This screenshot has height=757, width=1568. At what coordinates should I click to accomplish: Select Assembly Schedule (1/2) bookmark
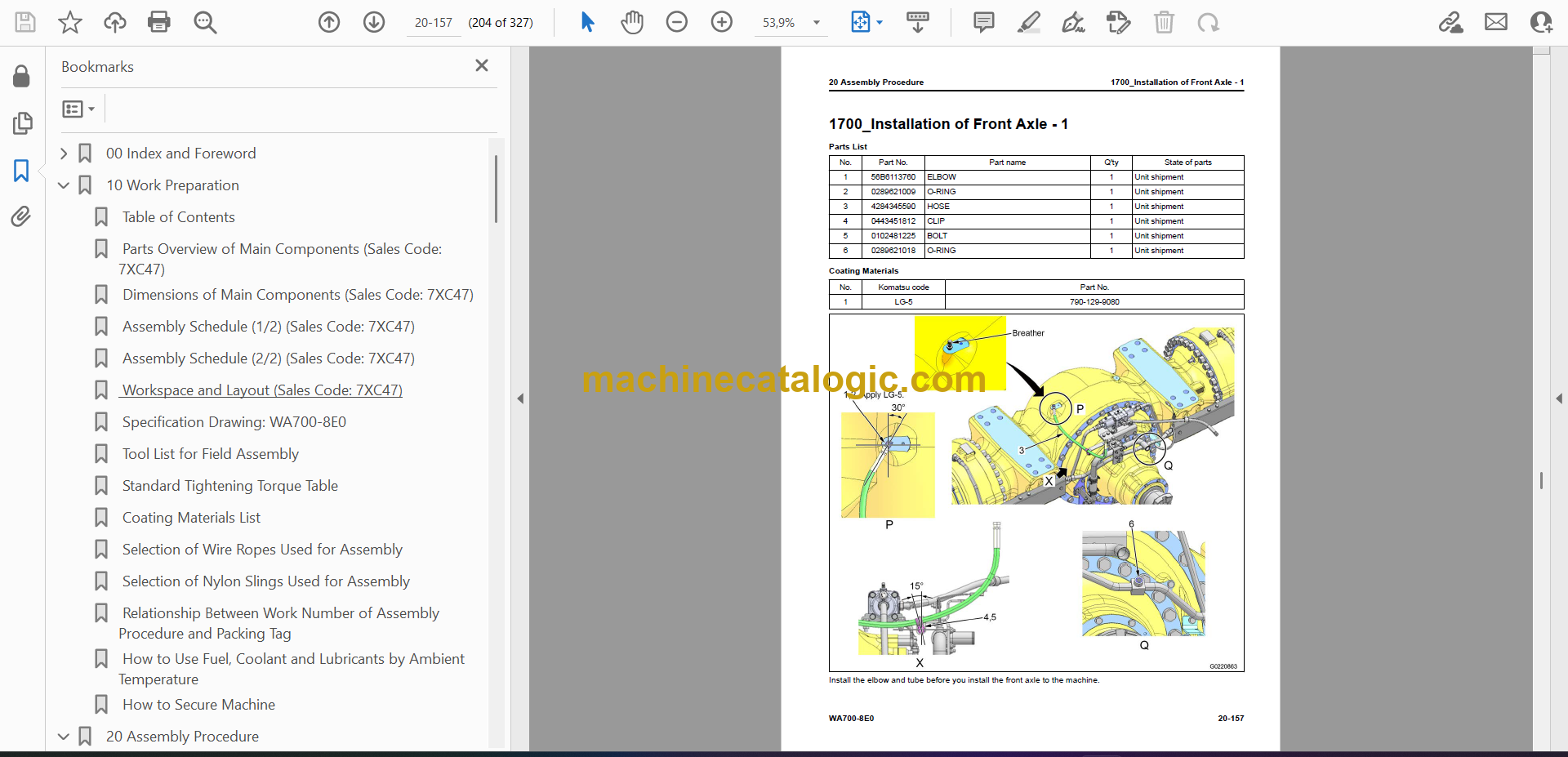pyautogui.click(x=268, y=327)
